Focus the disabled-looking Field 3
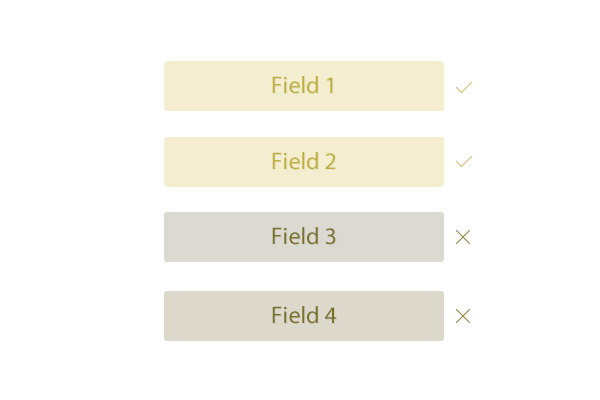Image resolution: width=600 pixels, height=400 pixels. pos(304,237)
